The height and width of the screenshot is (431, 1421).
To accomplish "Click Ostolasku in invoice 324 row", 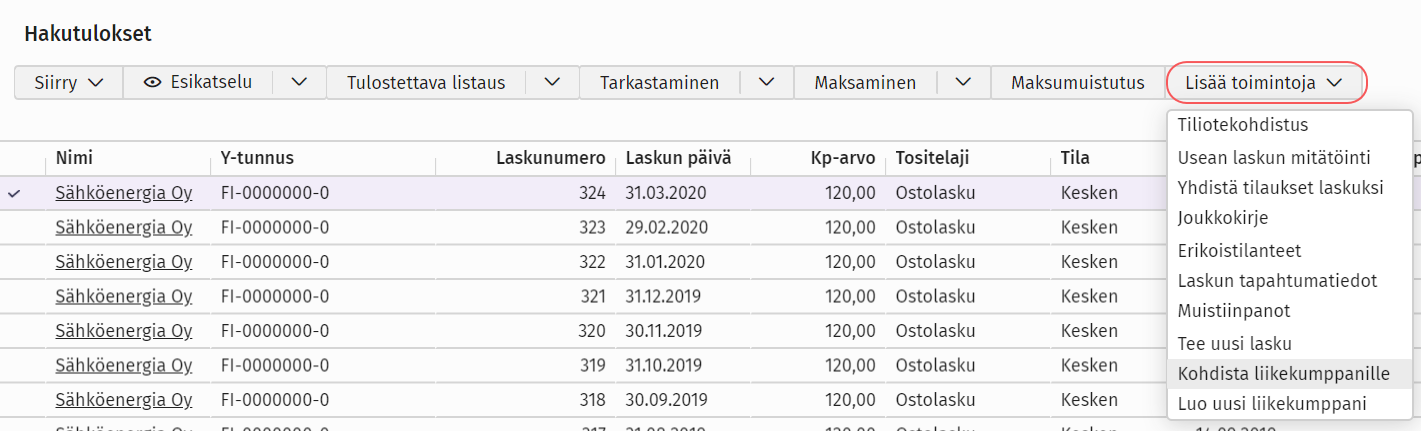I will [935, 193].
